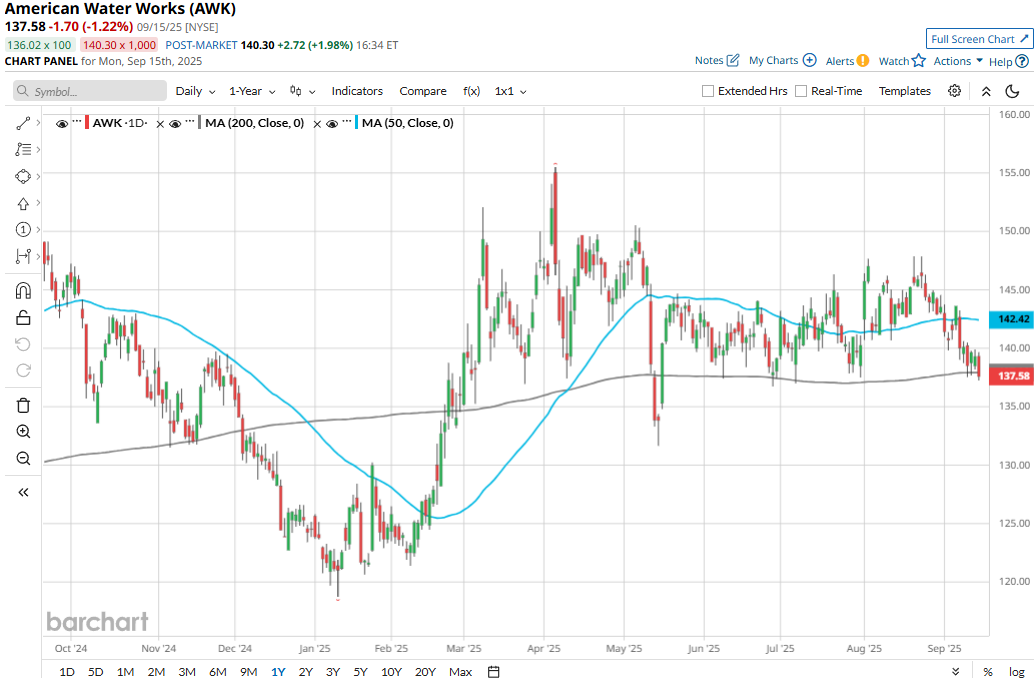Expand the bottom panel double chevron
This screenshot has width=1035, height=678.
(x=956, y=671)
